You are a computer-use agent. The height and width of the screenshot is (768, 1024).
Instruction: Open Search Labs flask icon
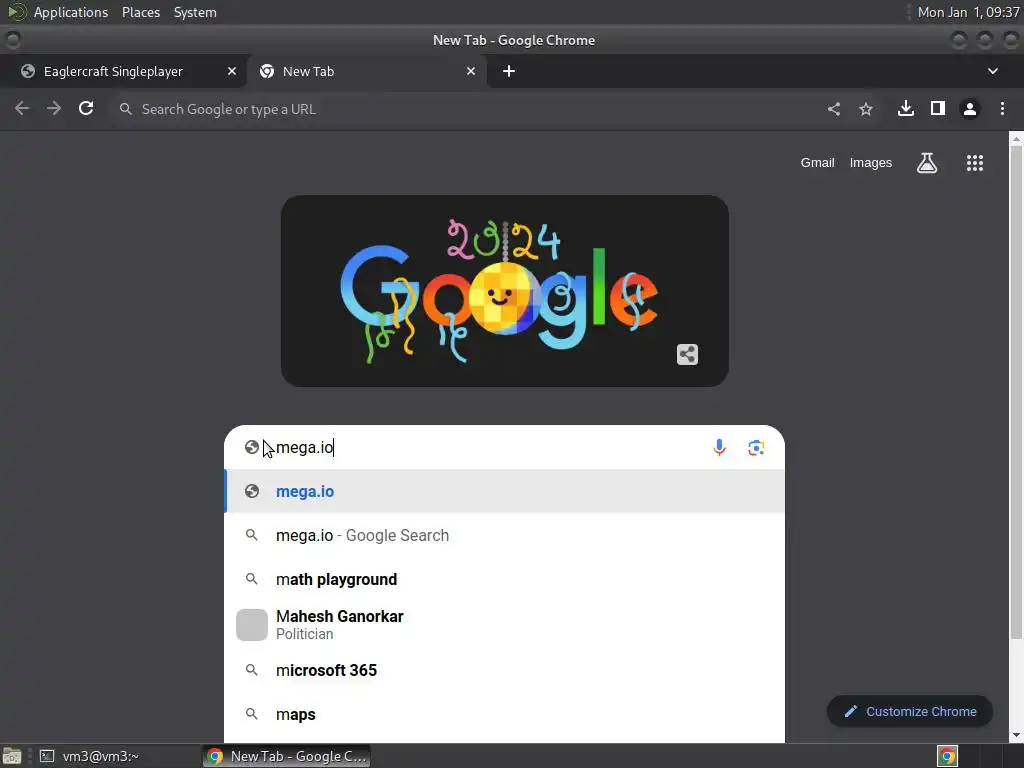tap(927, 163)
